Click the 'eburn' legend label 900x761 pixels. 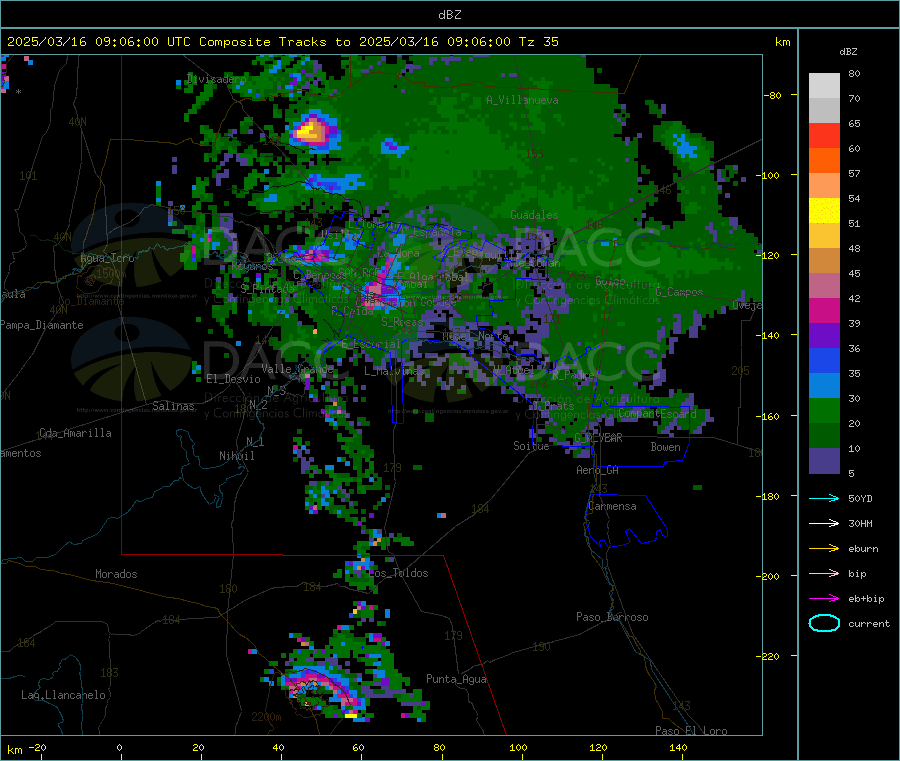point(863,549)
